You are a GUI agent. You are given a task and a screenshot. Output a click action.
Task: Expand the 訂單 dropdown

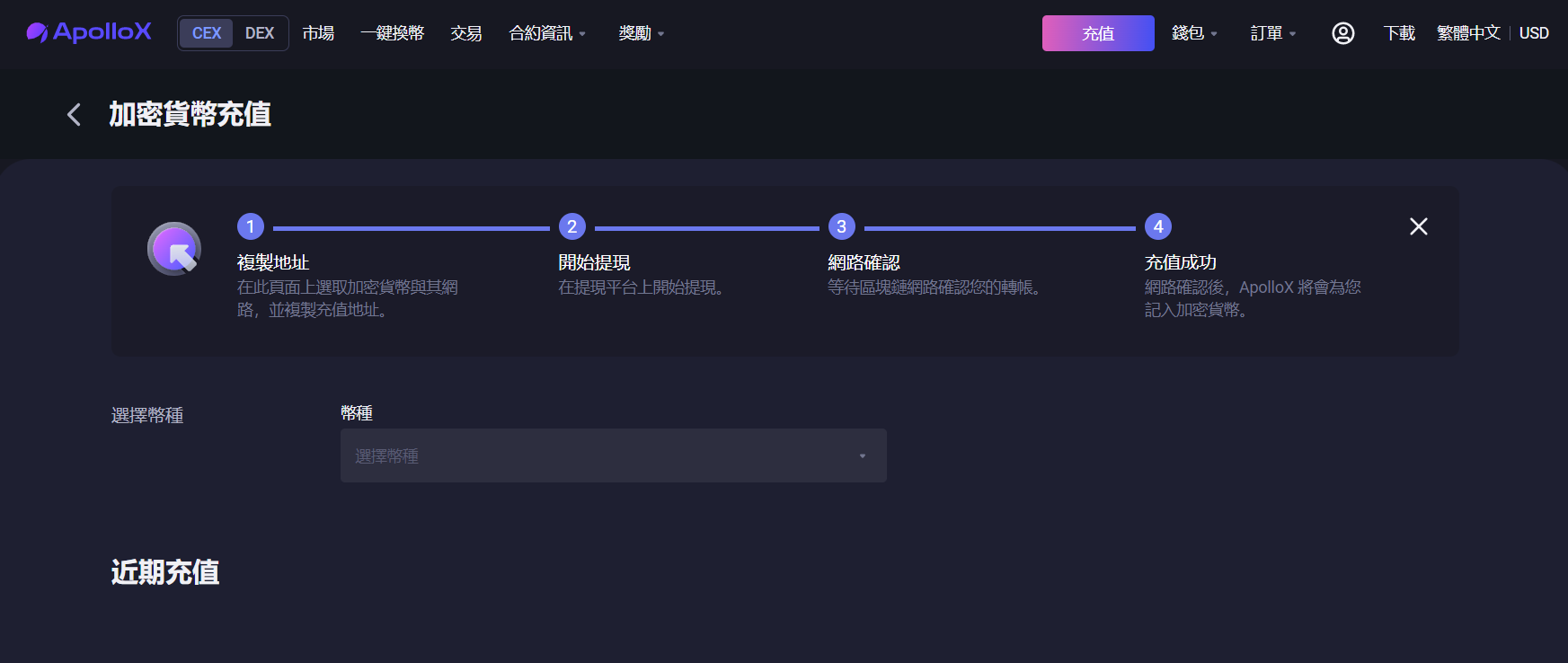click(1273, 33)
